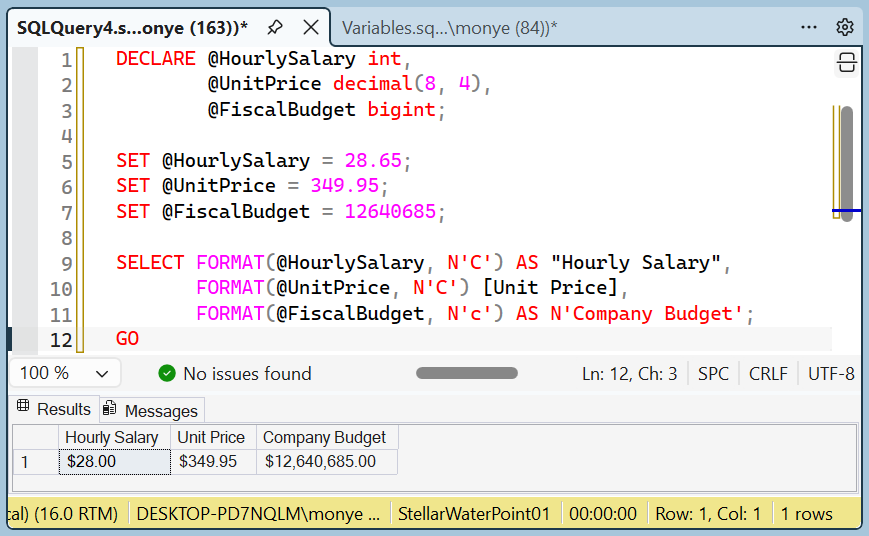Click the SPC indentation indicator
This screenshot has height=536, width=869.
[713, 374]
